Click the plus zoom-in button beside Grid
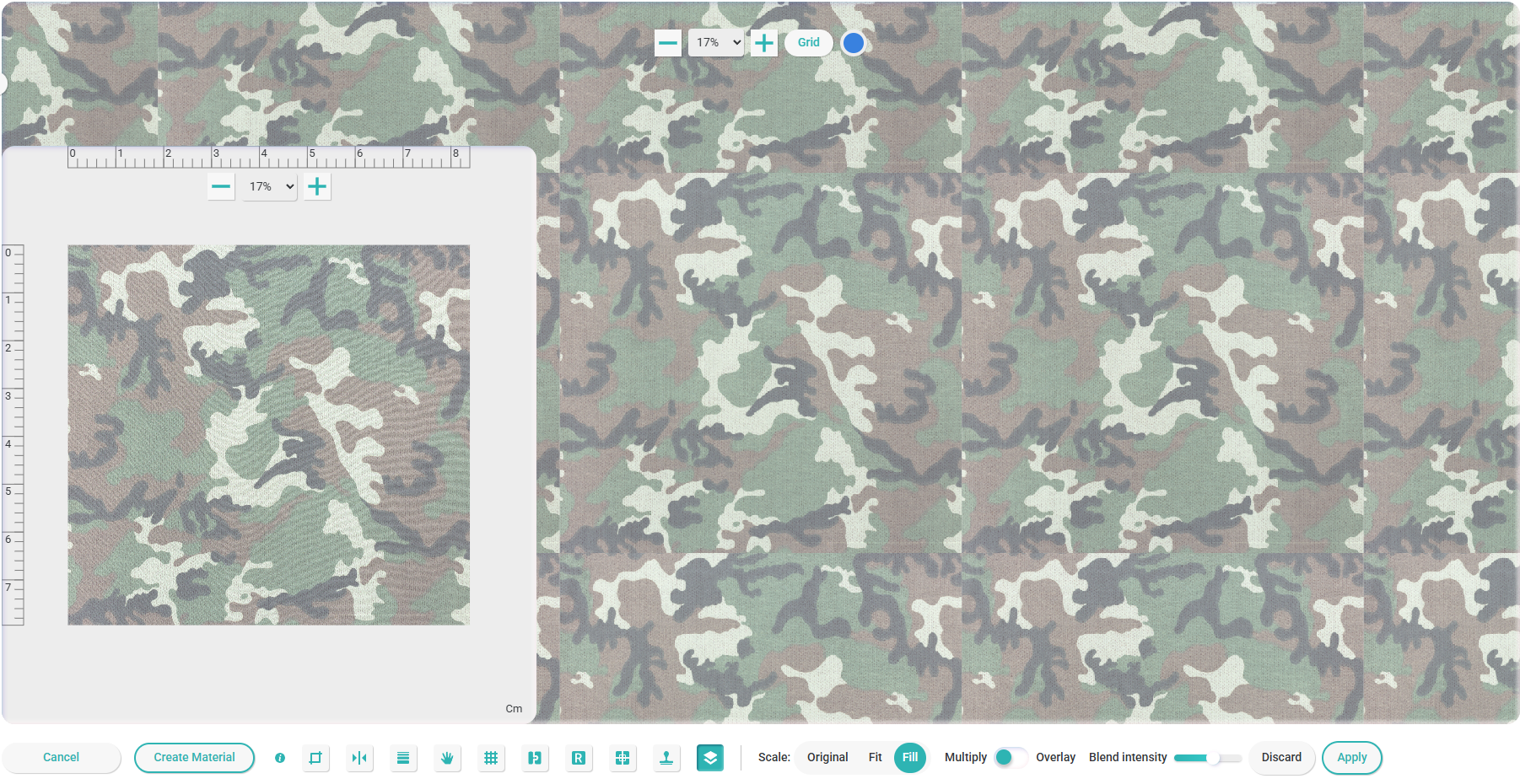The width and height of the screenshot is (1520, 784). pos(763,43)
